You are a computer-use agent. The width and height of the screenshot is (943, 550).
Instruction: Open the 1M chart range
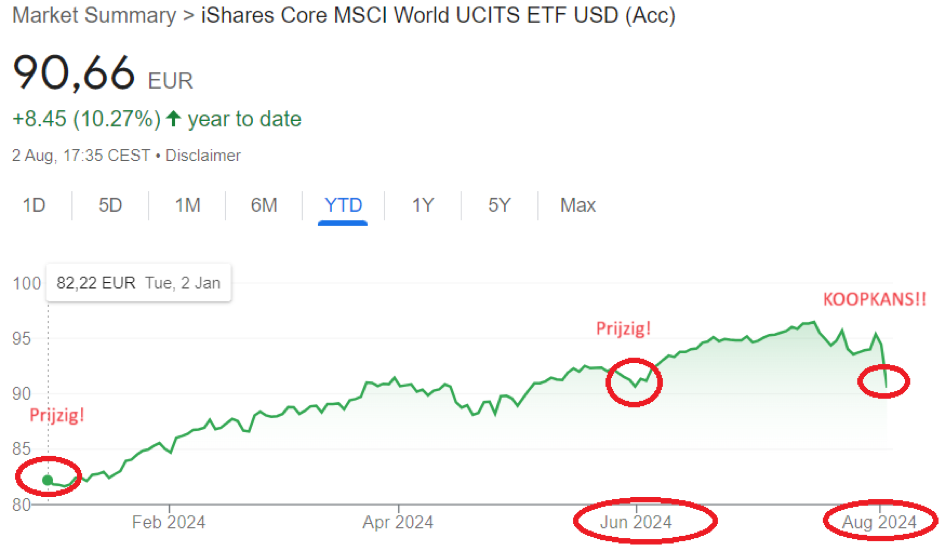[187, 205]
